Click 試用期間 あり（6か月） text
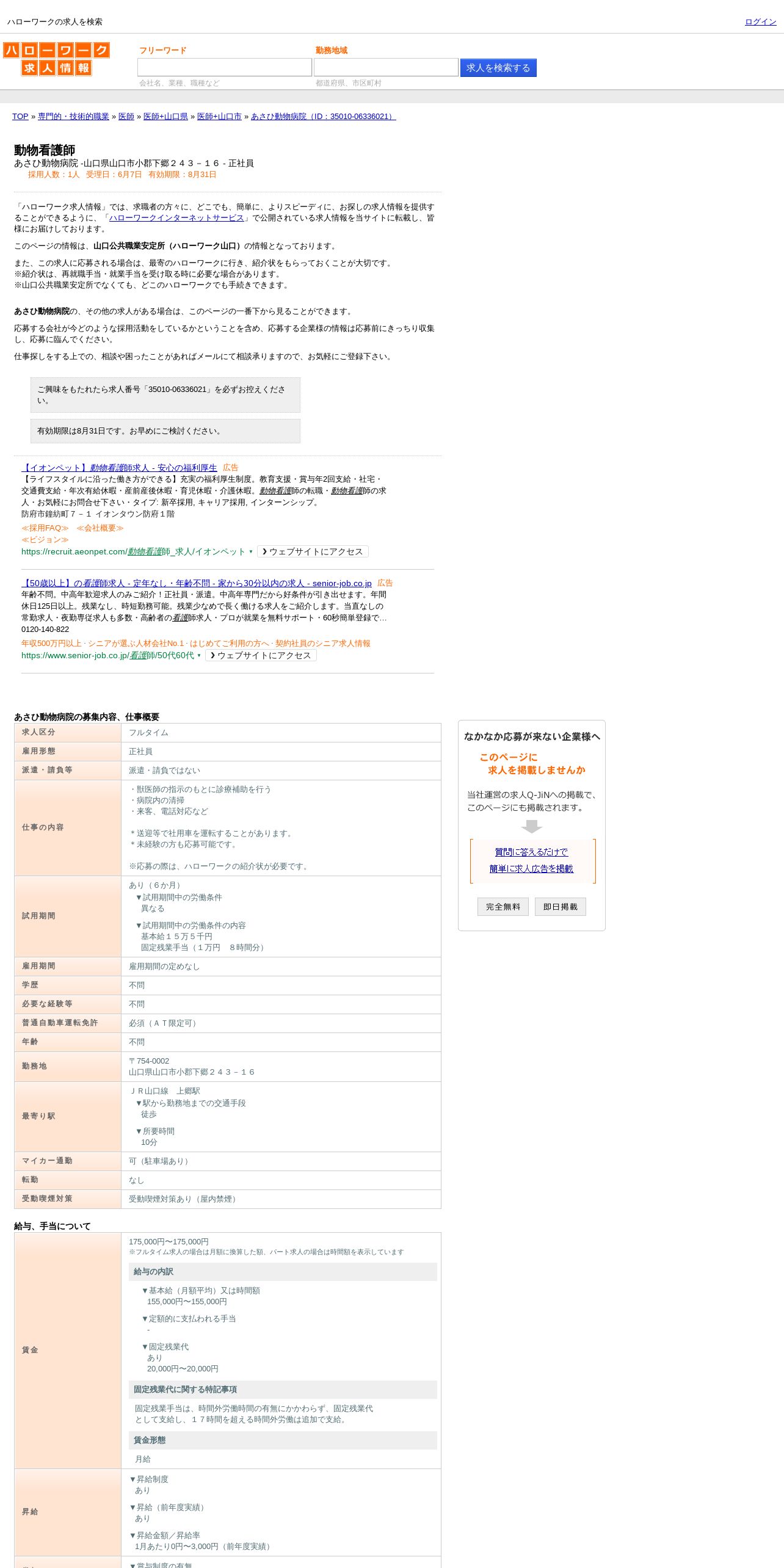 pyautogui.click(x=156, y=885)
